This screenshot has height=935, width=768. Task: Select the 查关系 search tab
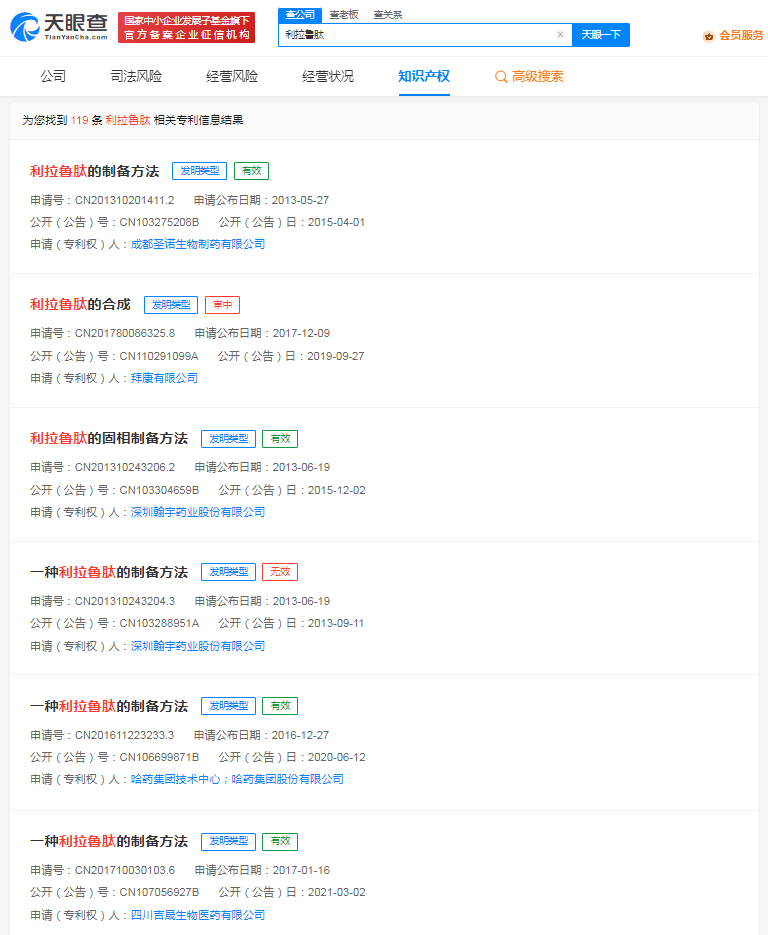[x=388, y=15]
